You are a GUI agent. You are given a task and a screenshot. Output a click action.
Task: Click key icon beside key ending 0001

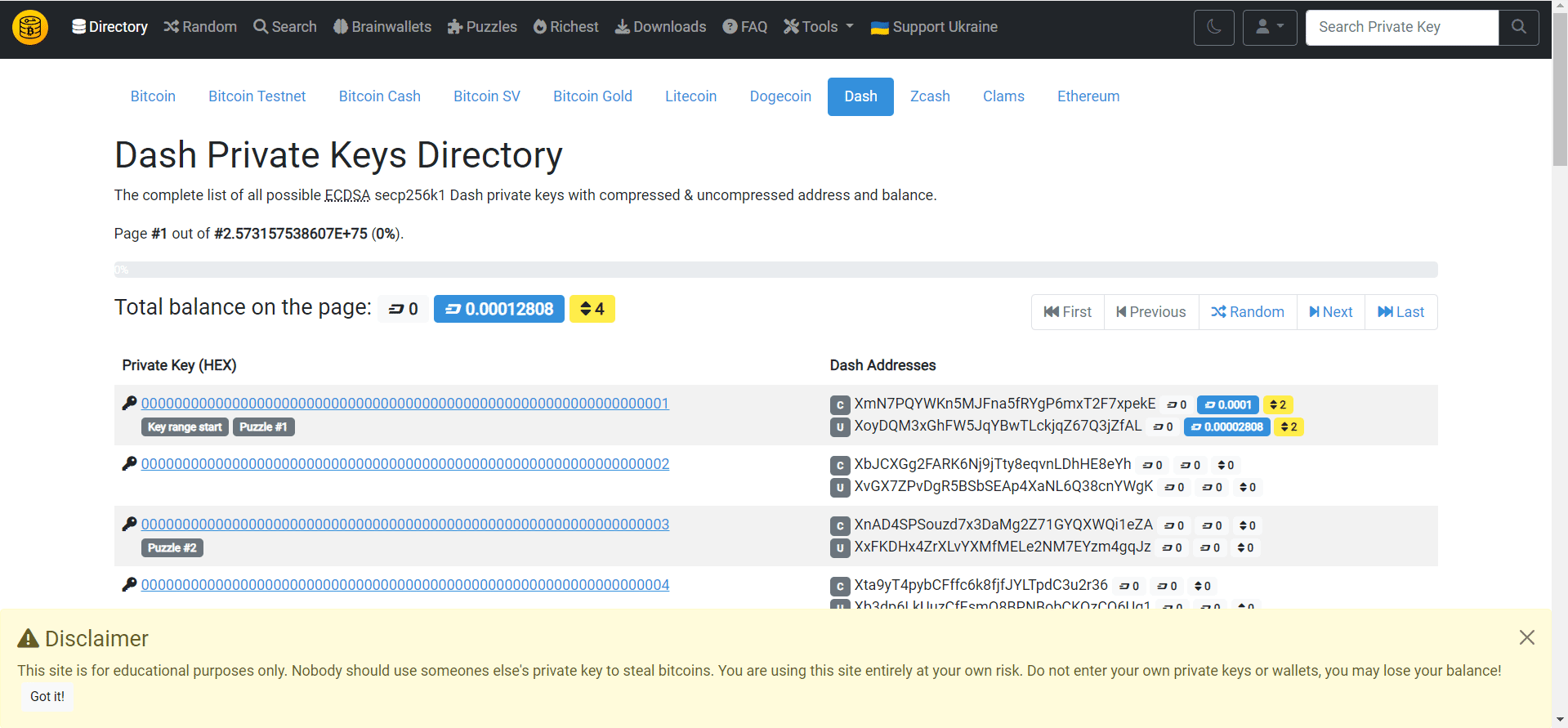129,403
